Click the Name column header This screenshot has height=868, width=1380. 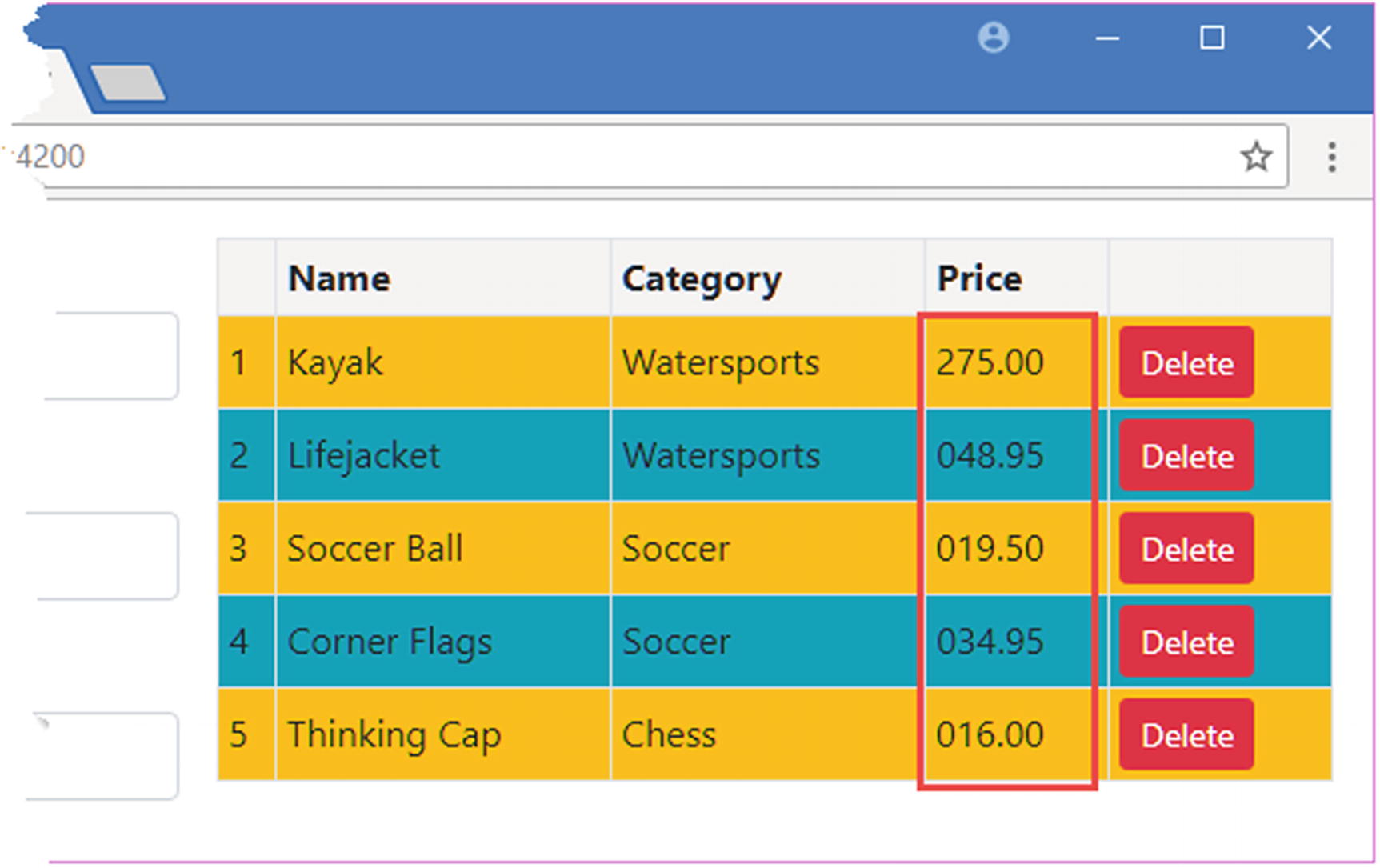(x=339, y=279)
